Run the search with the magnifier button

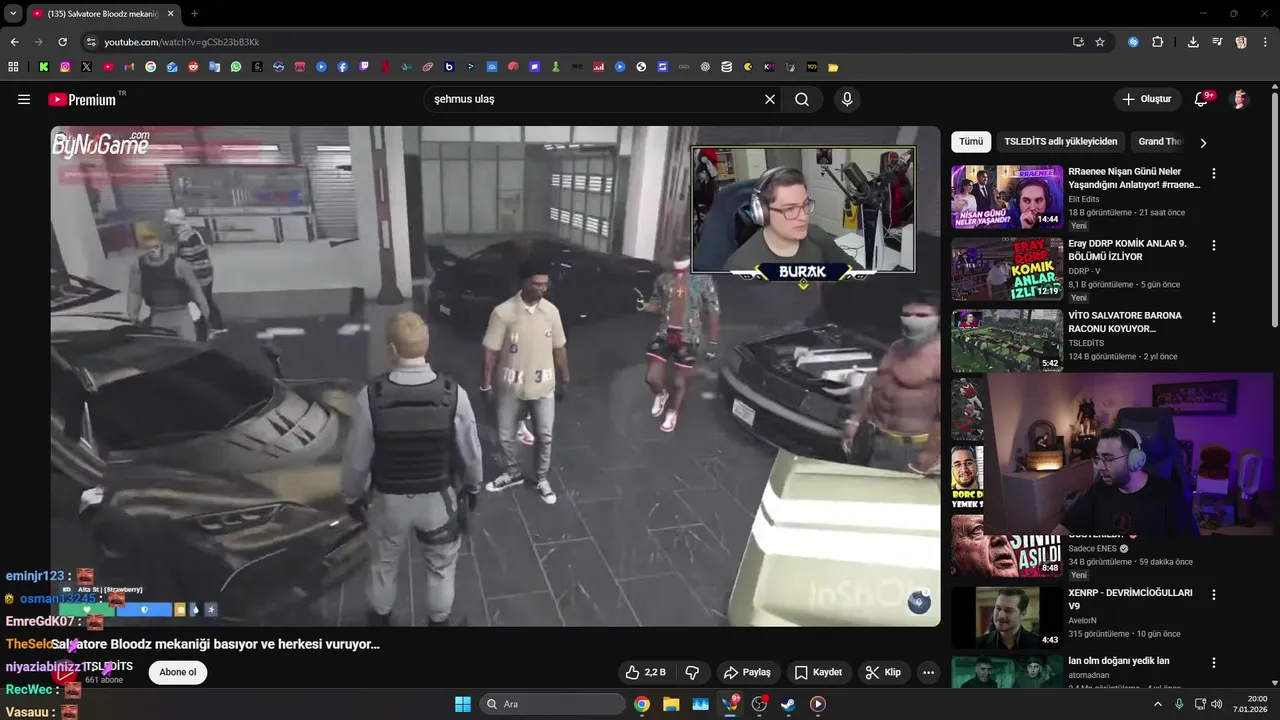click(x=802, y=99)
